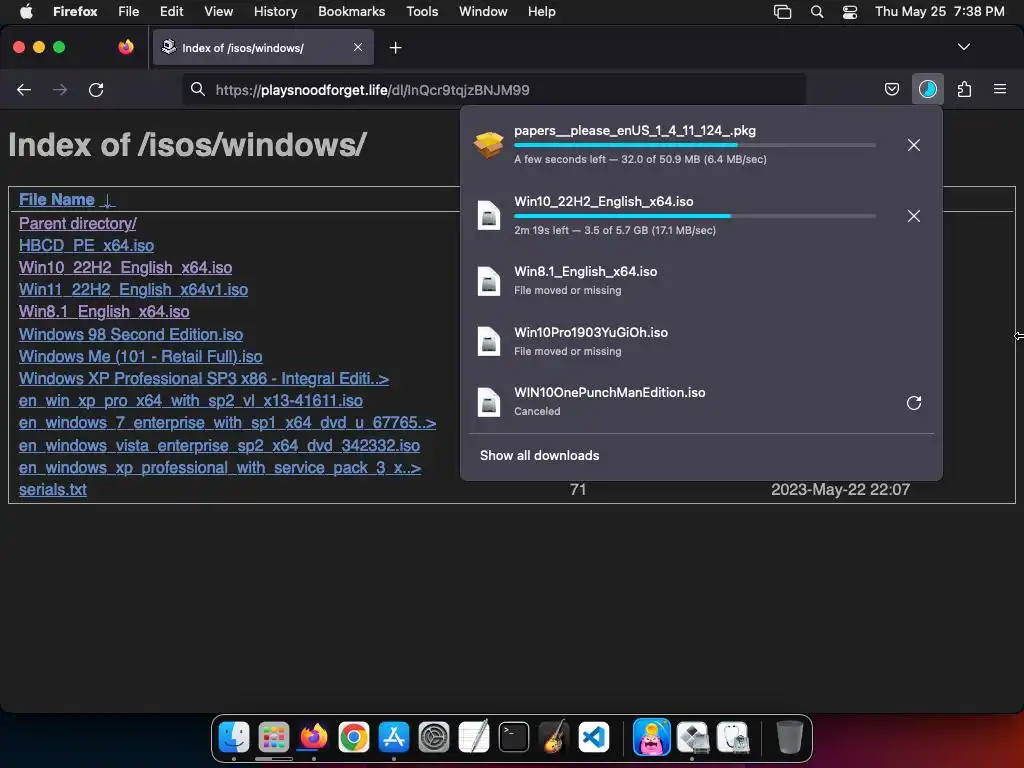This screenshot has width=1024, height=768.
Task: Click the Win10Pro1903YuGiOh.iso file icon
Action: [x=488, y=342]
